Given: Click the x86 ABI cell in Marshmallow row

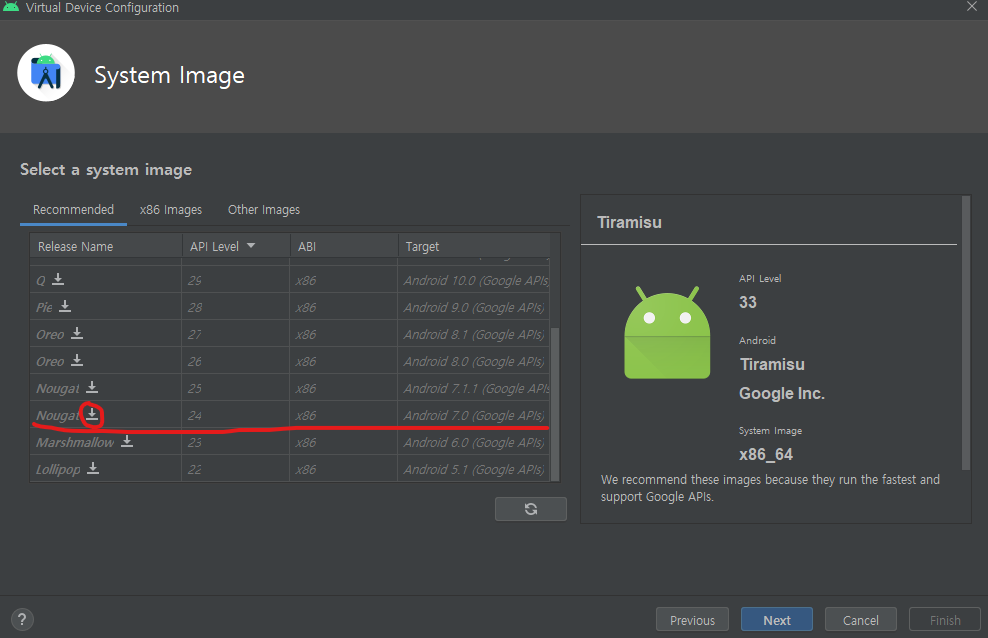Looking at the screenshot, I should click(344, 442).
